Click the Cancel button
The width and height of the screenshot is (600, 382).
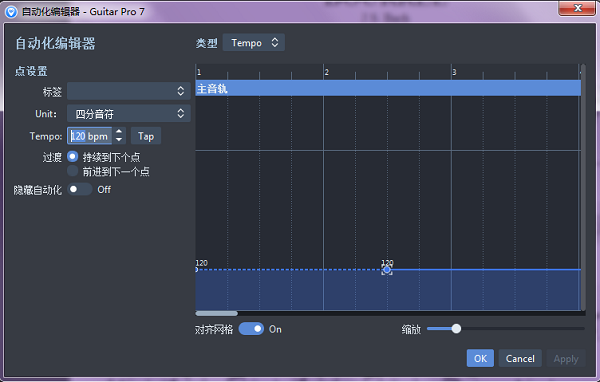[520, 358]
